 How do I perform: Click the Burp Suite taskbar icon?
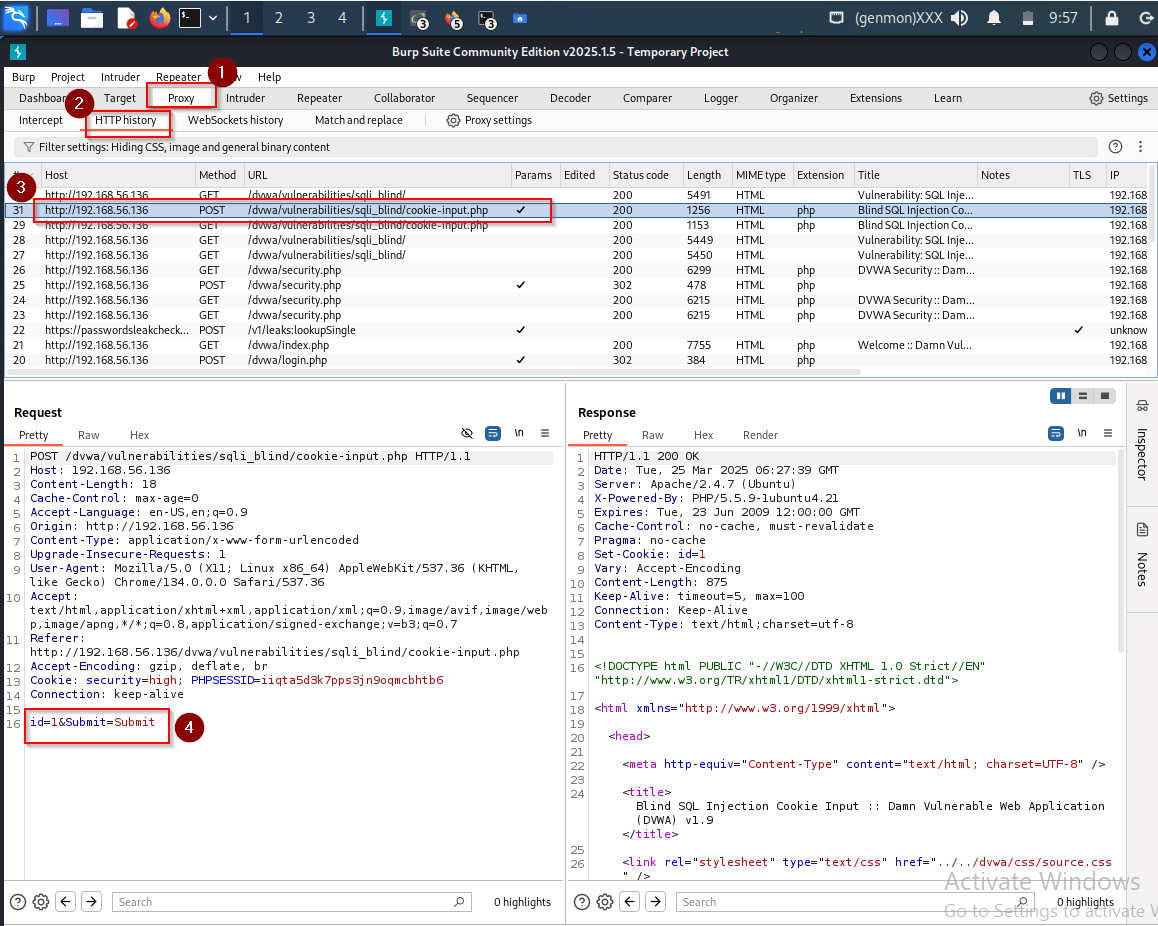pos(384,18)
